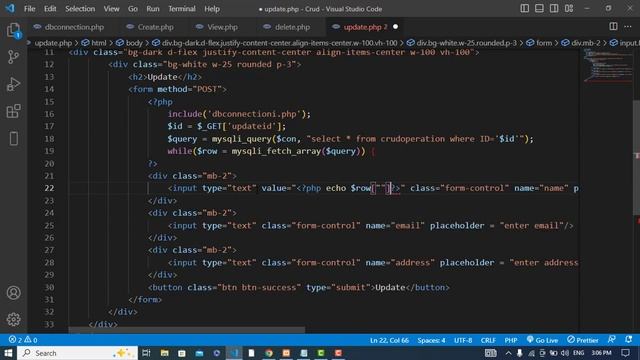Image resolution: width=640 pixels, height=360 pixels.
Task: Open the Help menu
Action: [x=212, y=9]
